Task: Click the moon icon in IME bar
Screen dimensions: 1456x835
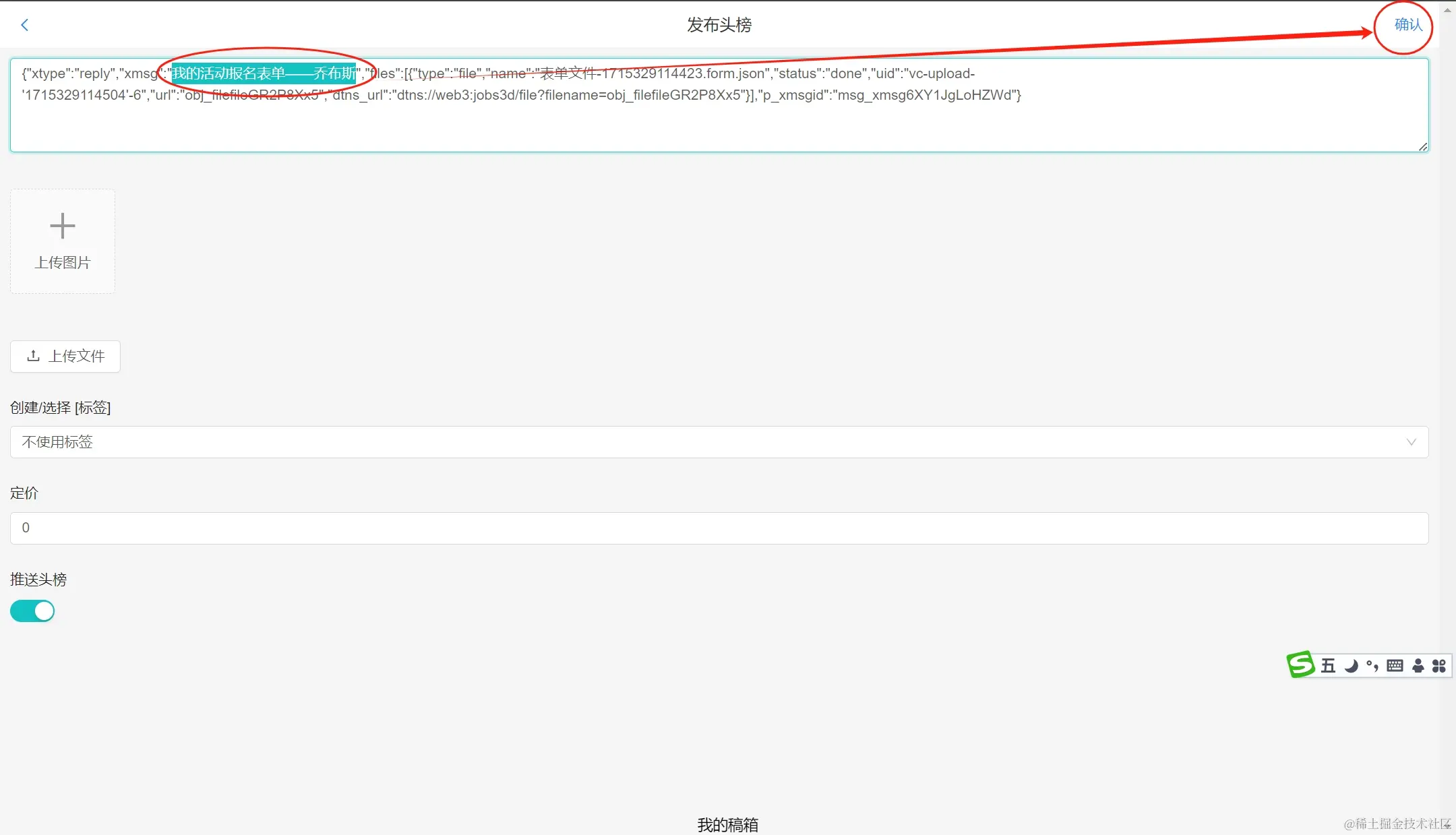Action: (1351, 666)
